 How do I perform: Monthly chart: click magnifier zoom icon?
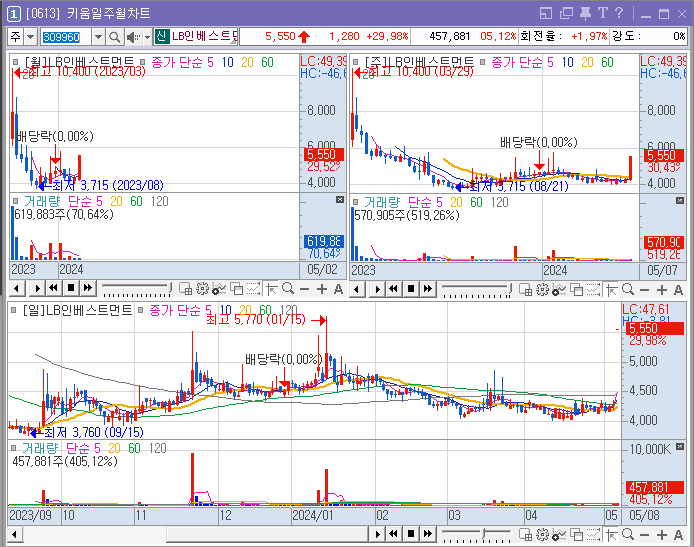(288, 289)
